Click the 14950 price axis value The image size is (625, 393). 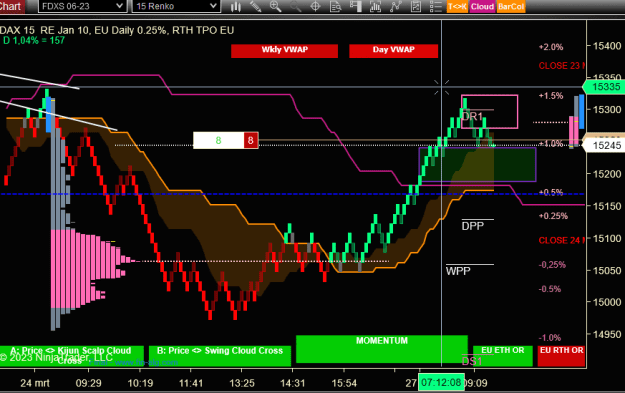[607, 334]
